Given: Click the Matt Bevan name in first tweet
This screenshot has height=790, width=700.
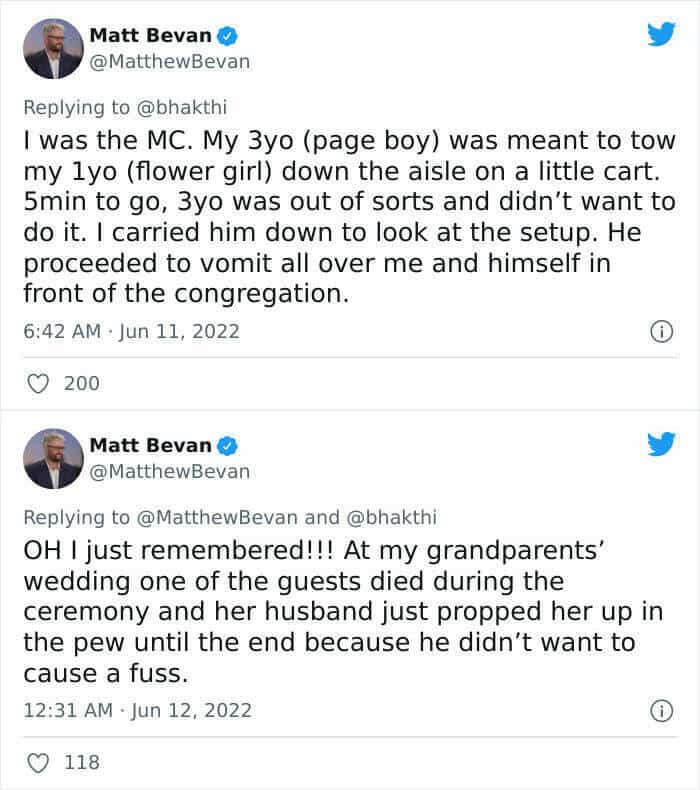Looking at the screenshot, I should click(151, 35).
